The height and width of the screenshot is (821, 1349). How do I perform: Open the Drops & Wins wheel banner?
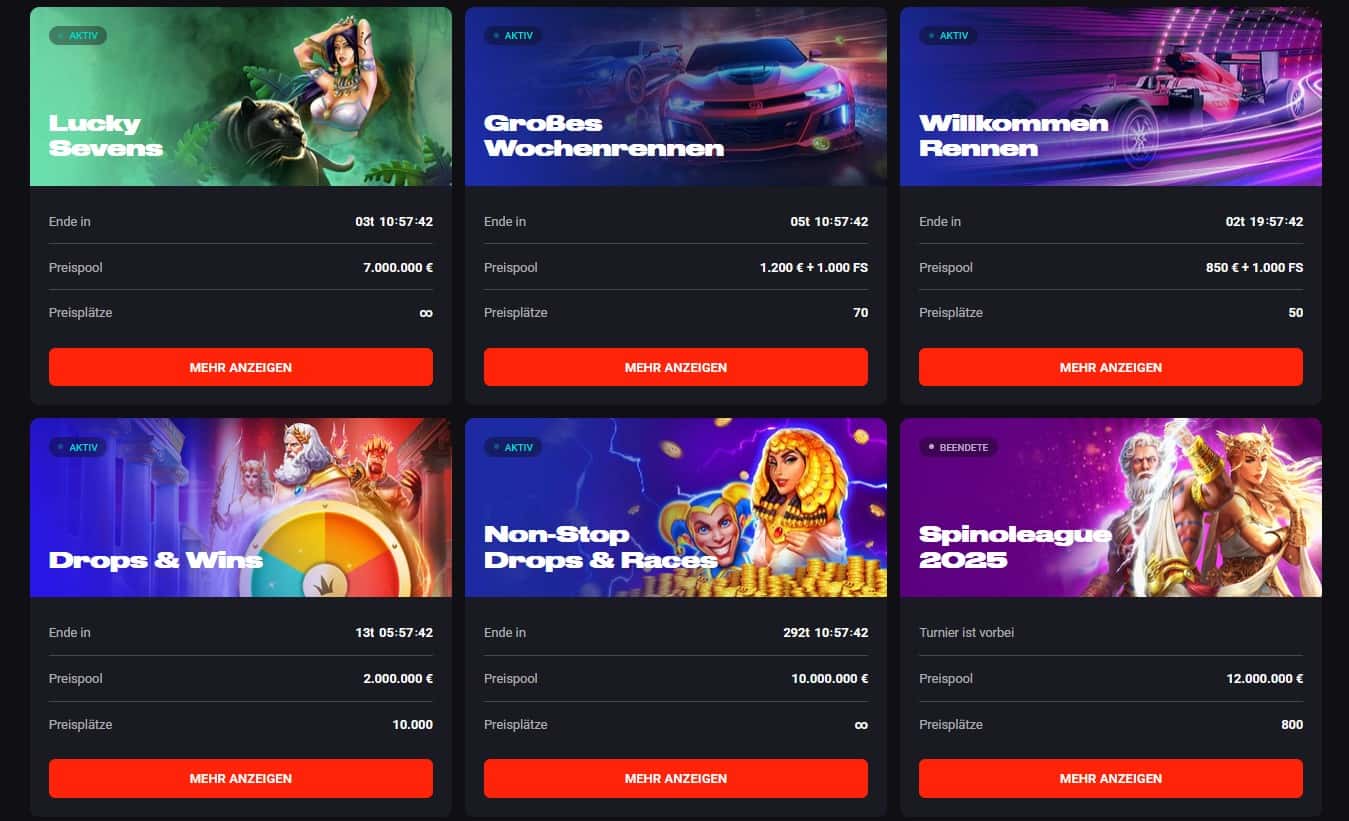pyautogui.click(x=241, y=507)
